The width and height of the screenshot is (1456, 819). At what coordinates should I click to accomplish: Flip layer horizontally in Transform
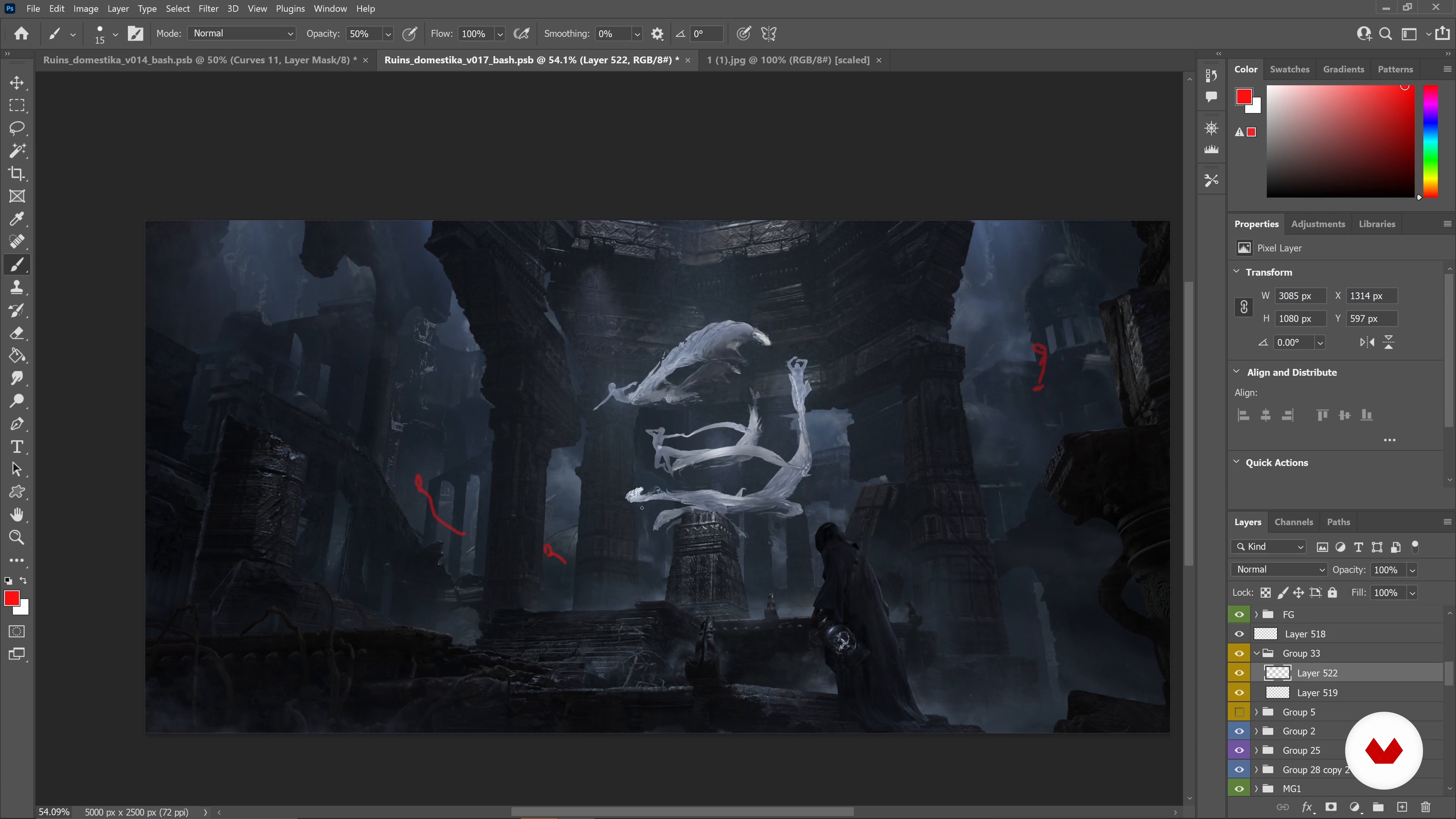[x=1367, y=342]
